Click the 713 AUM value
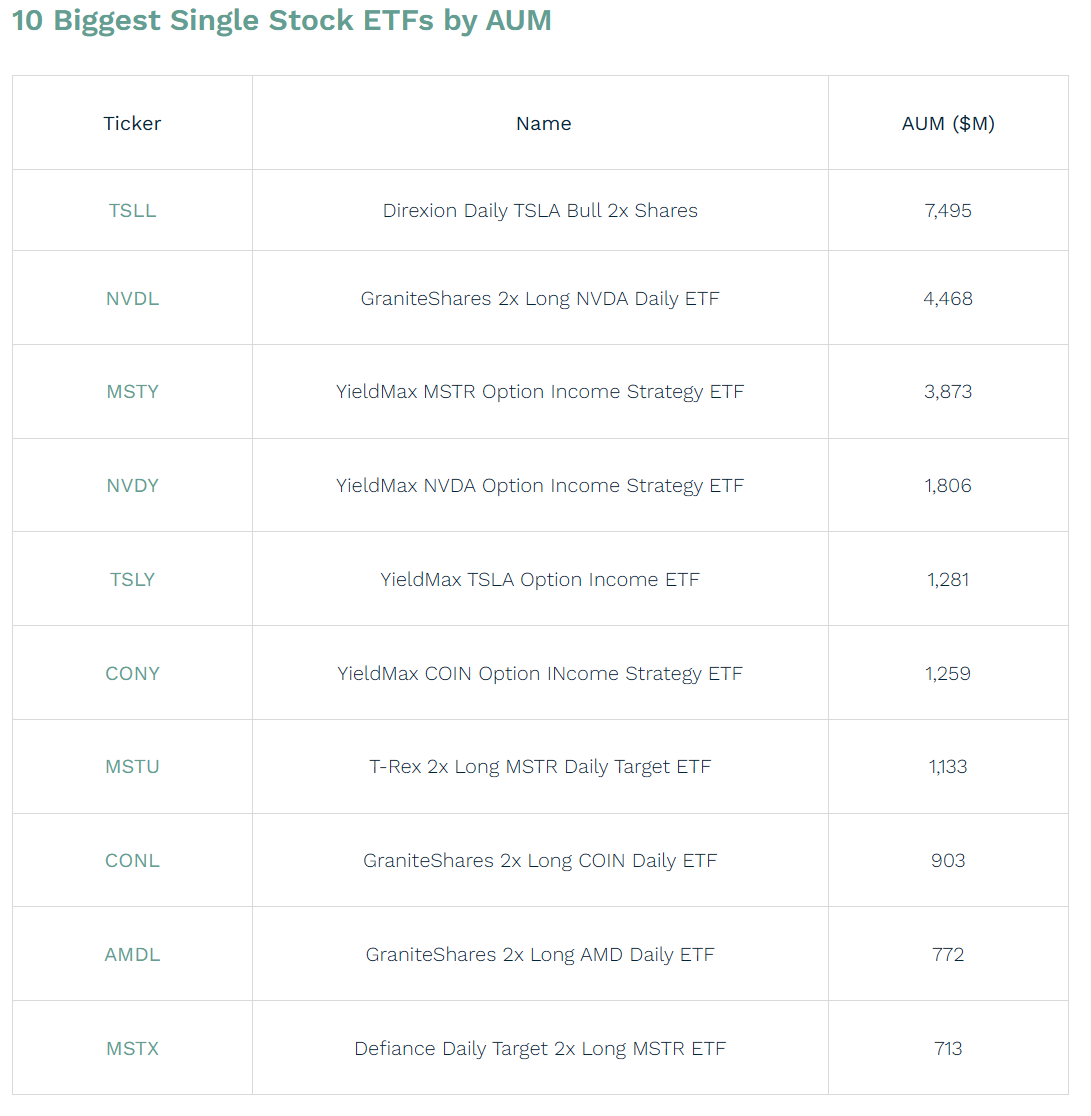The image size is (1091, 1116). (x=948, y=1049)
